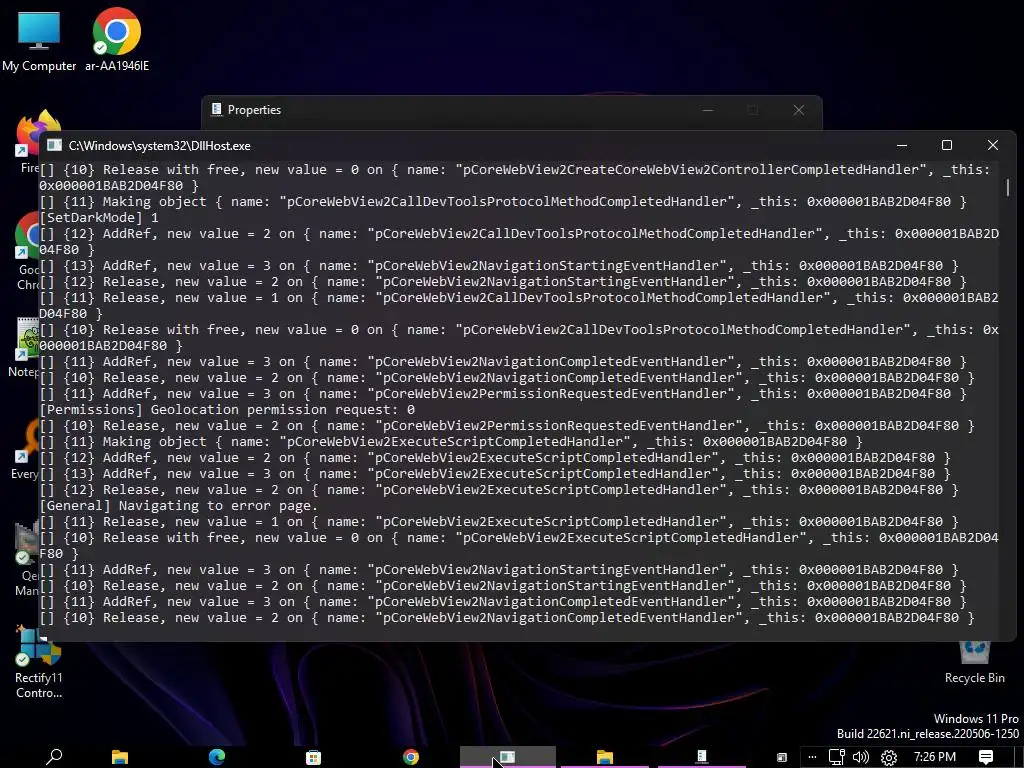
Task: Switch to the Properties app in taskbar
Action: [x=701, y=757]
